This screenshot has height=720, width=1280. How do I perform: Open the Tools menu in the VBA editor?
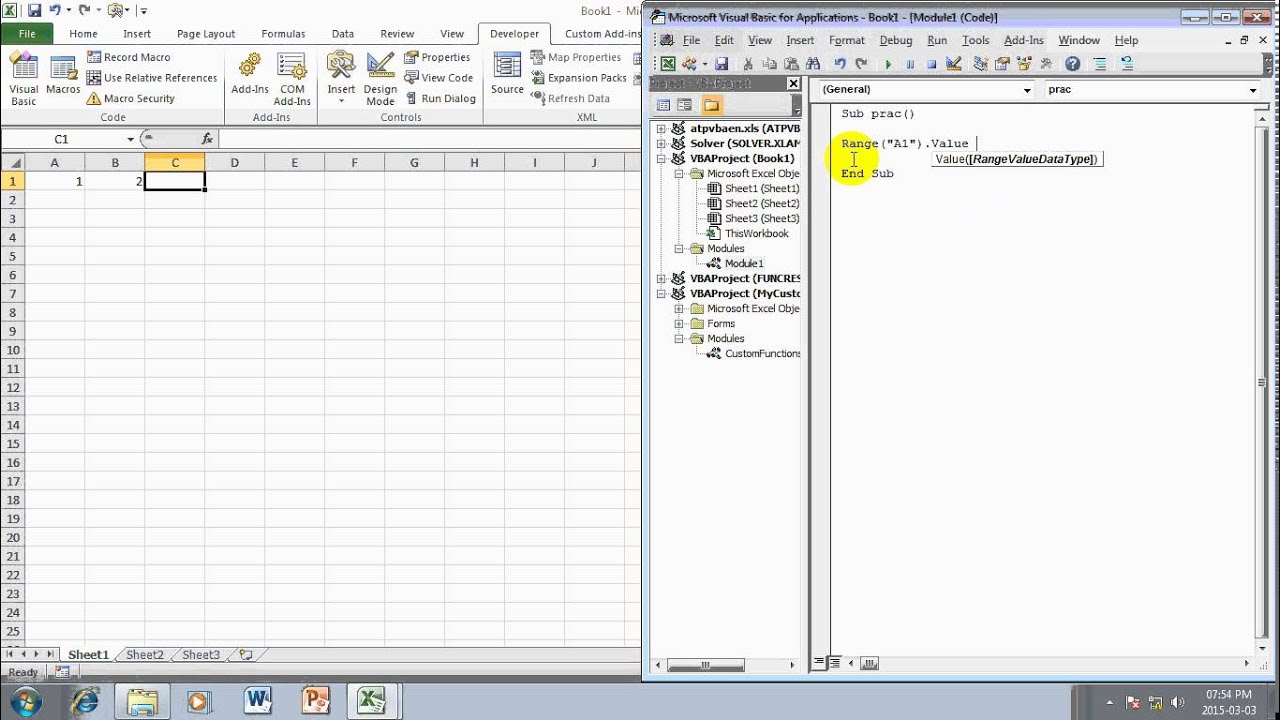coord(975,40)
